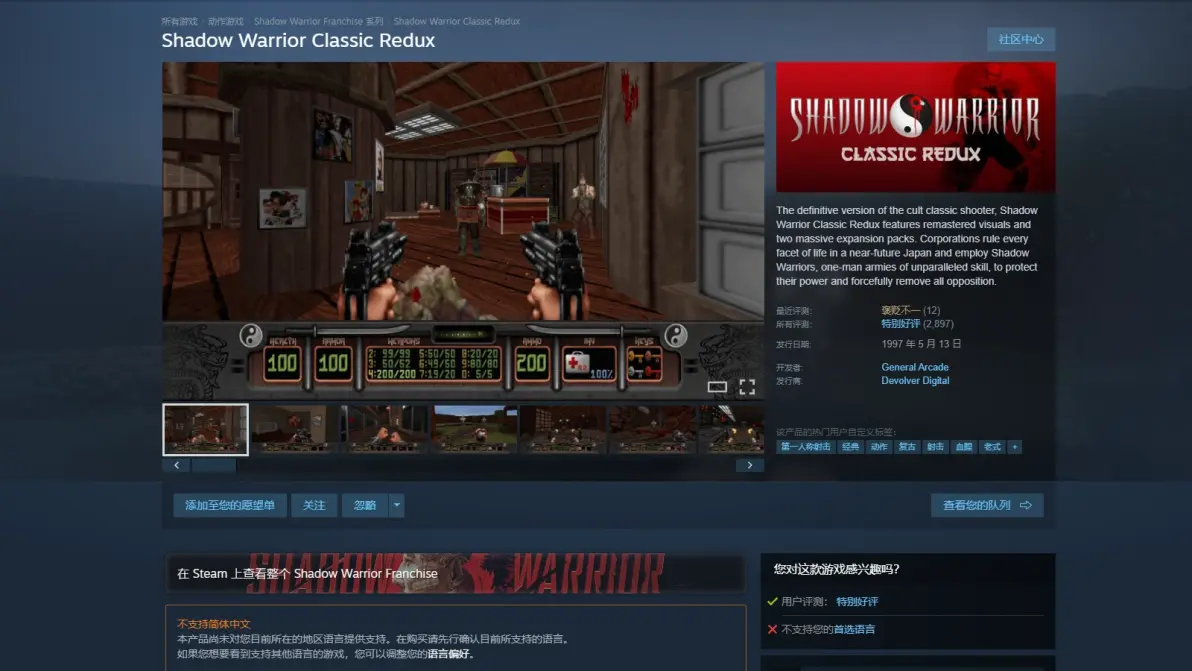Select the 射击 tag

(x=935, y=447)
